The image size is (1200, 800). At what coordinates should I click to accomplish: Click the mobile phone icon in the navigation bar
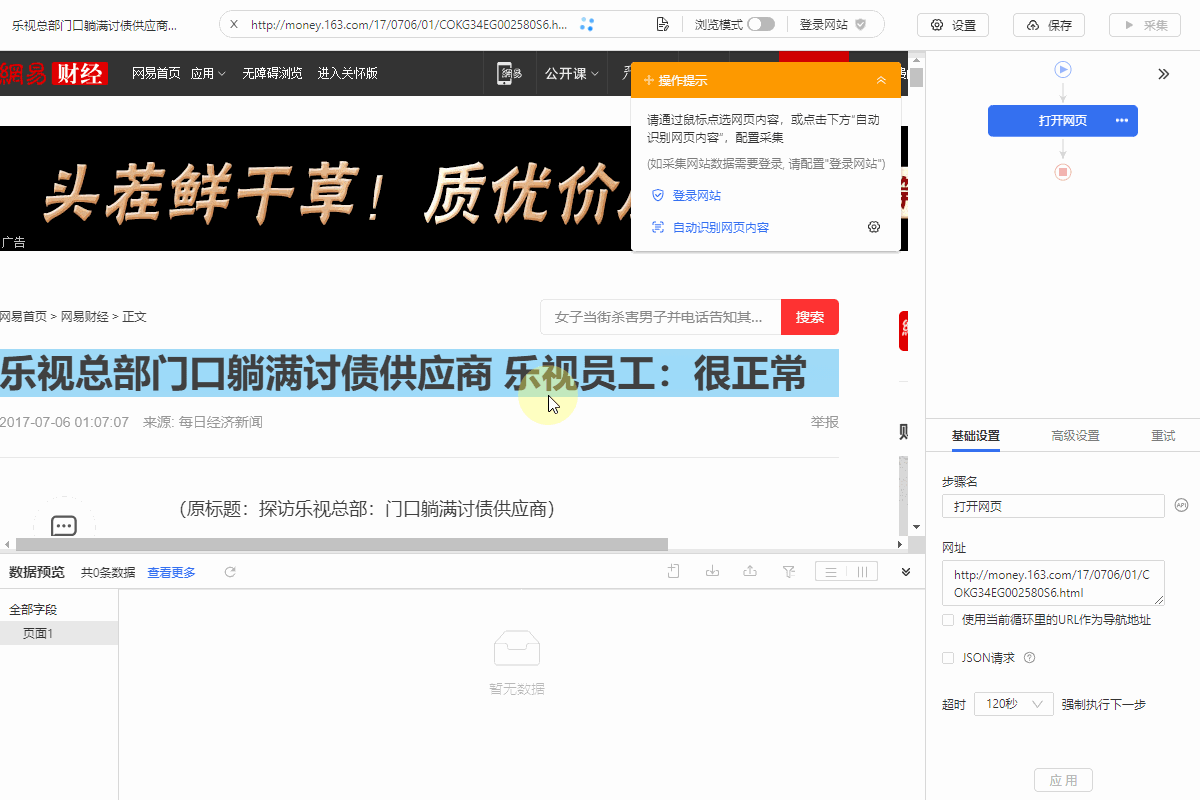(511, 73)
